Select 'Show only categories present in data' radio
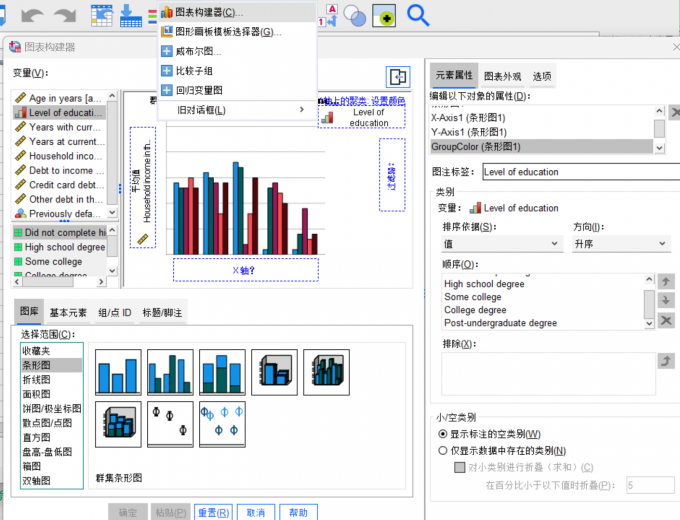Viewport: 680px width, 520px height. coord(442,450)
